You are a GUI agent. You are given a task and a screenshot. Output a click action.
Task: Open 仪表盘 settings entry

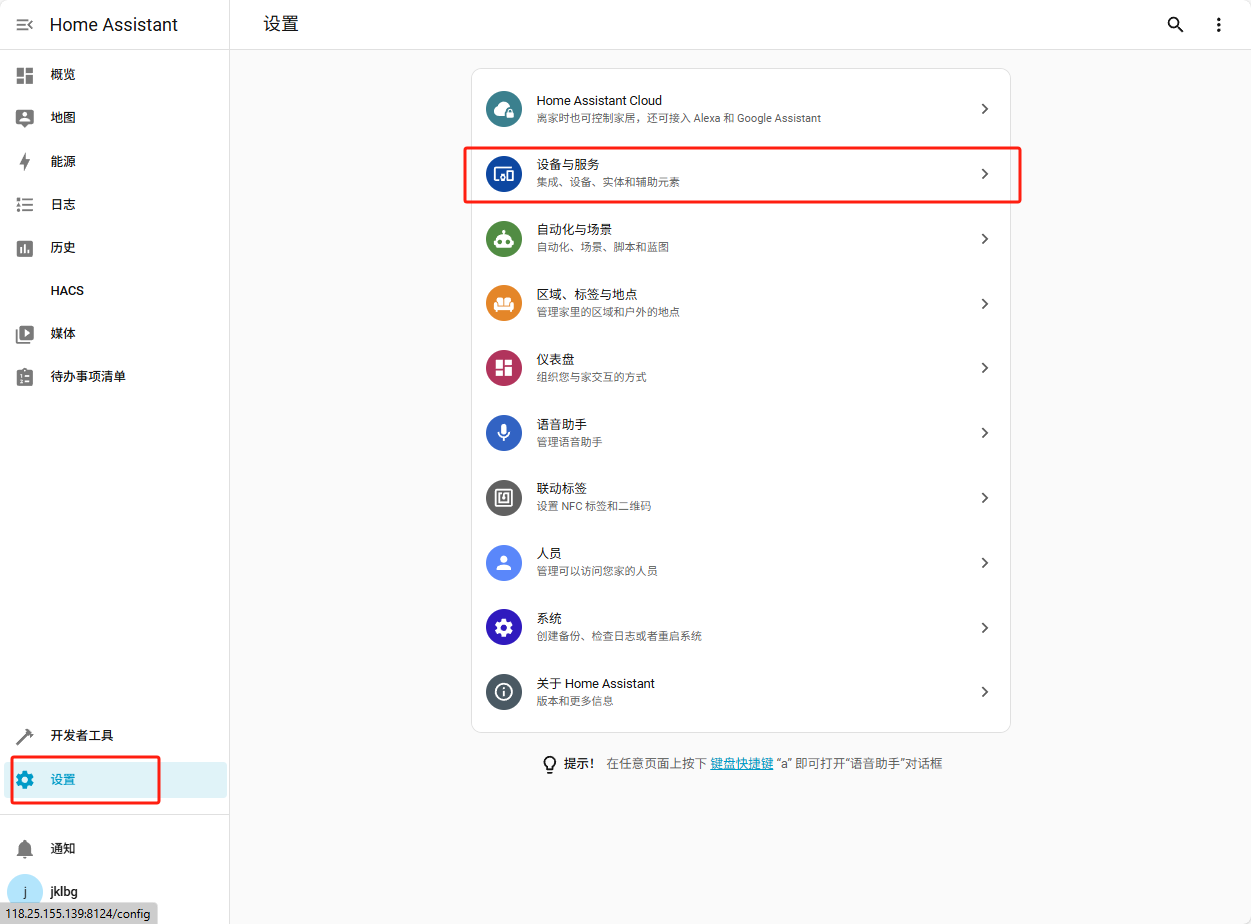pos(741,368)
